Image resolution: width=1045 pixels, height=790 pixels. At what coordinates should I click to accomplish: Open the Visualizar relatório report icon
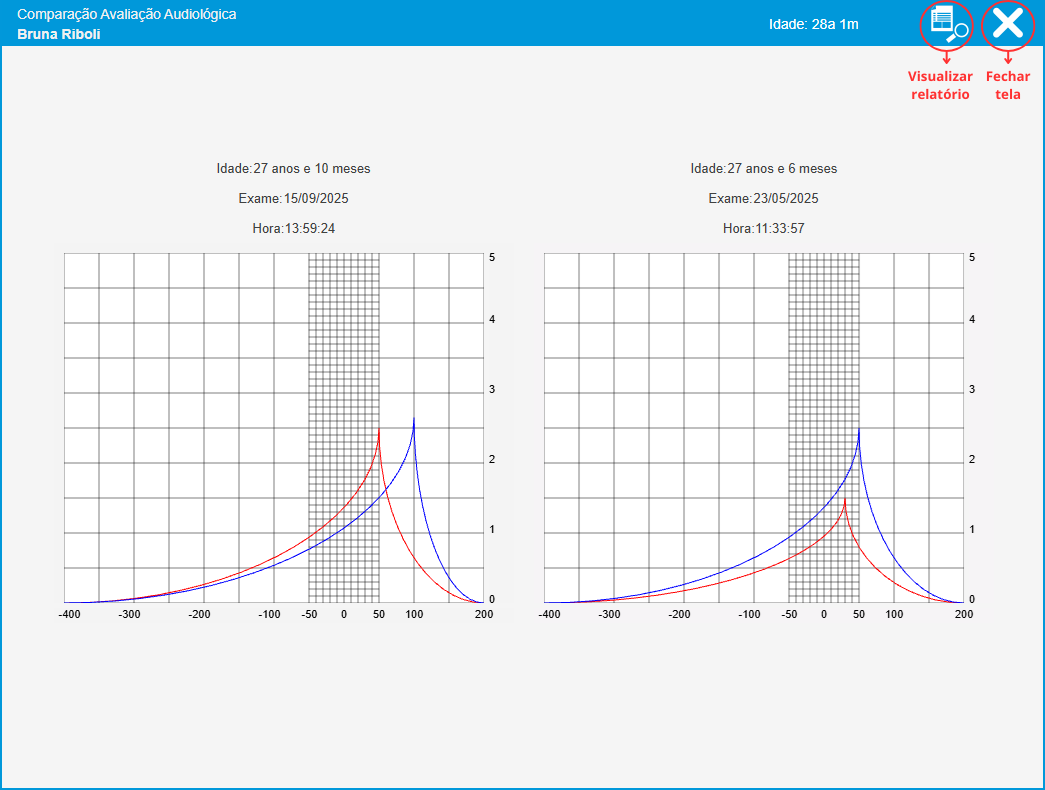click(946, 24)
